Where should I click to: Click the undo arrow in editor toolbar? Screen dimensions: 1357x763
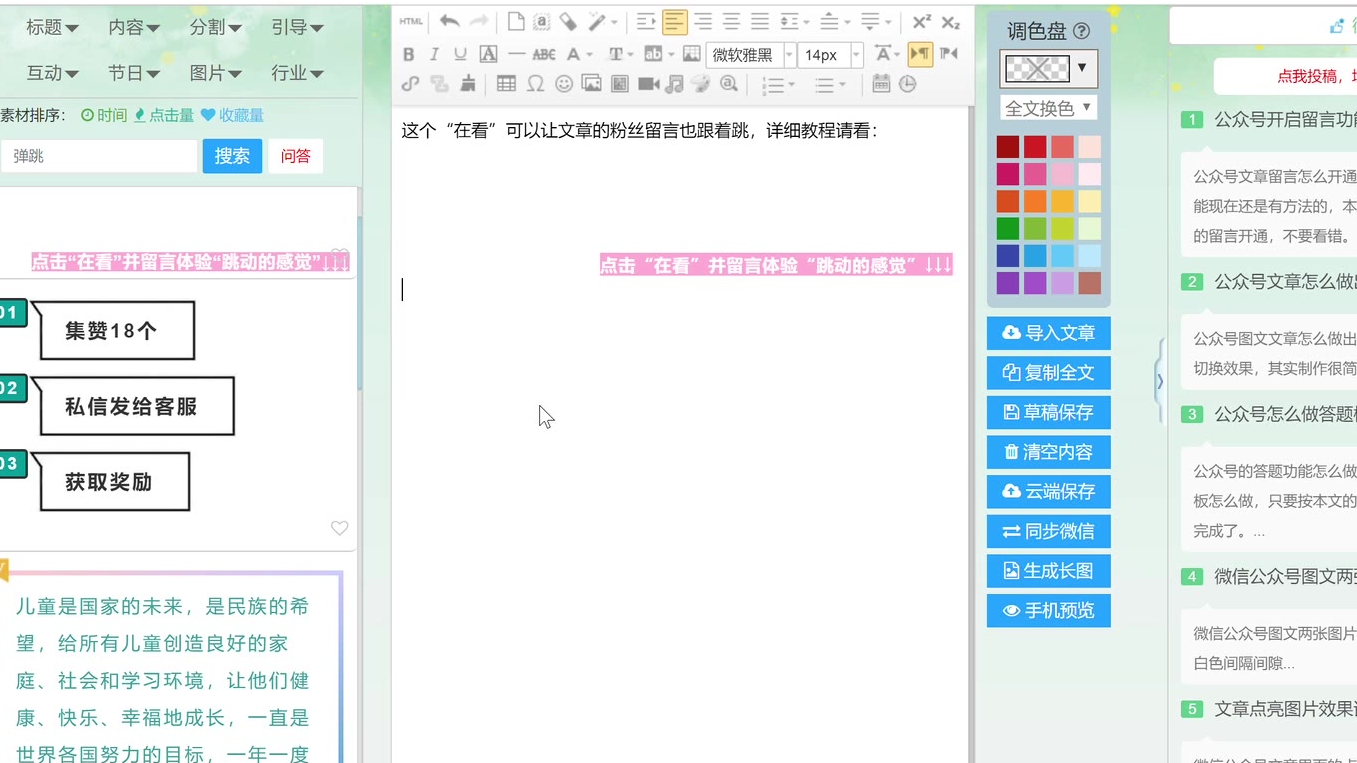pyautogui.click(x=449, y=22)
